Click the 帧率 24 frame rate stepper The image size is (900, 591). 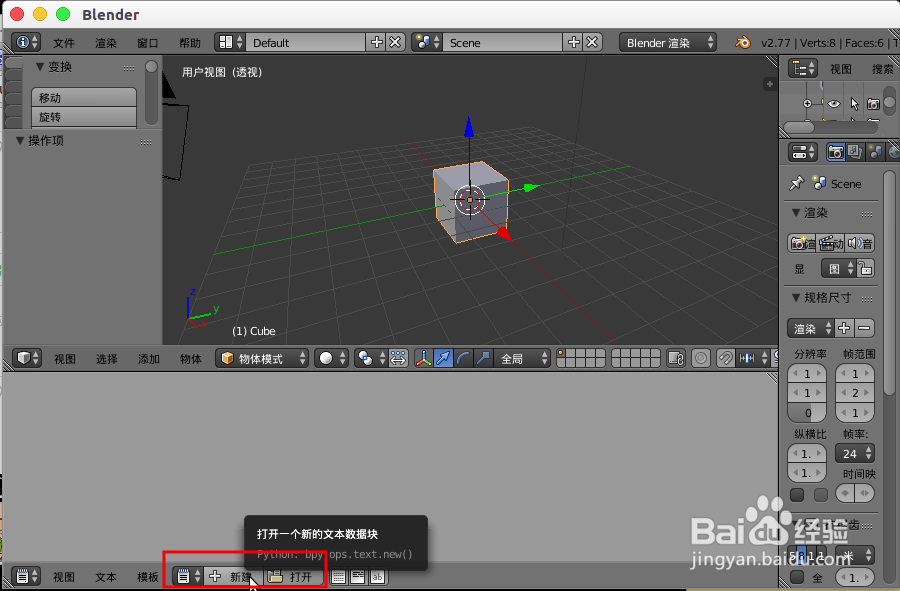tap(855, 453)
